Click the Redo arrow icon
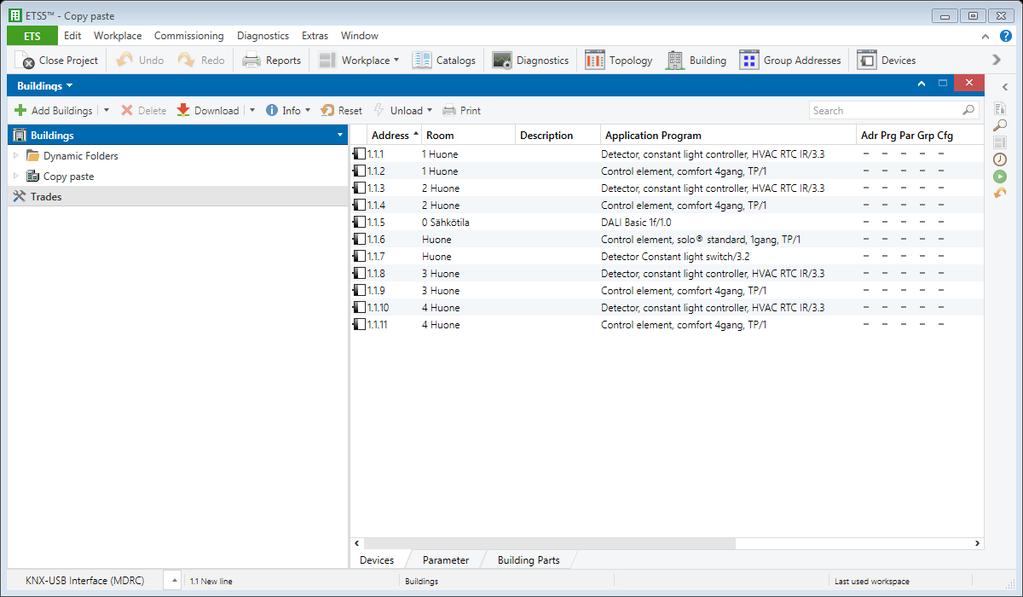The image size is (1023, 597). pos(186,60)
